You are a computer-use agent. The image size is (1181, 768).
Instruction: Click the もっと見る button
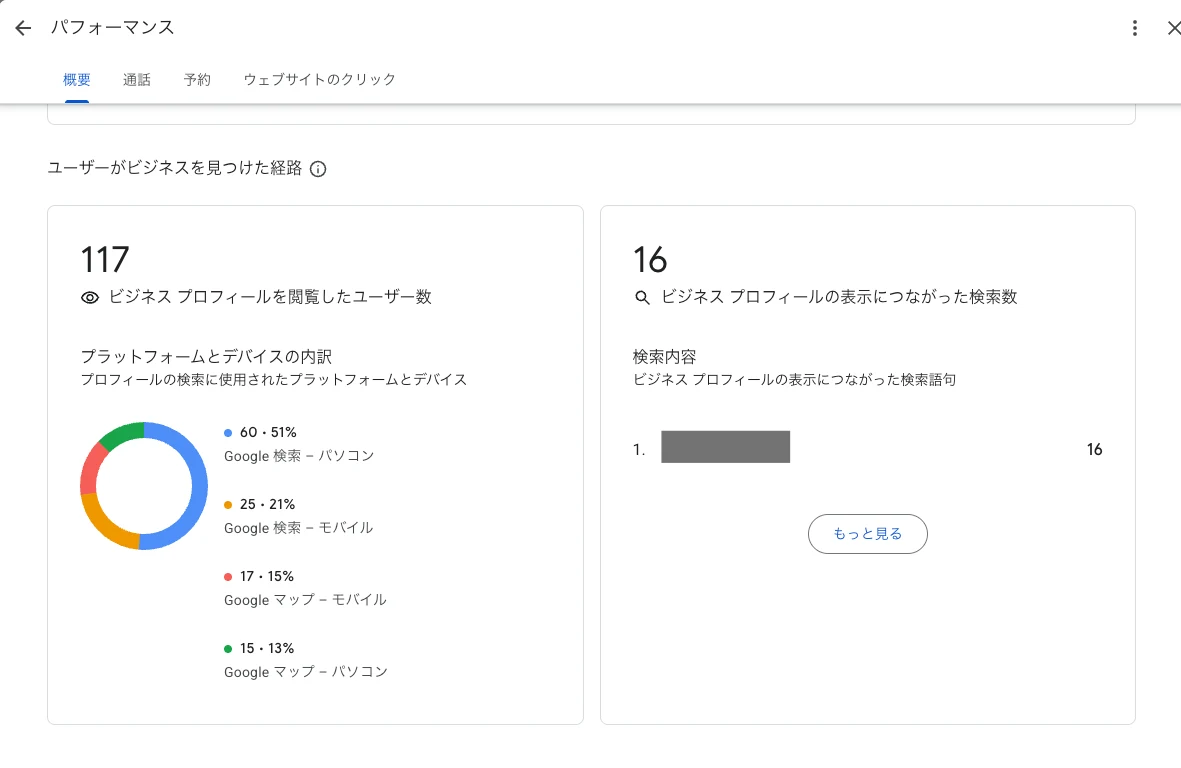click(x=868, y=534)
